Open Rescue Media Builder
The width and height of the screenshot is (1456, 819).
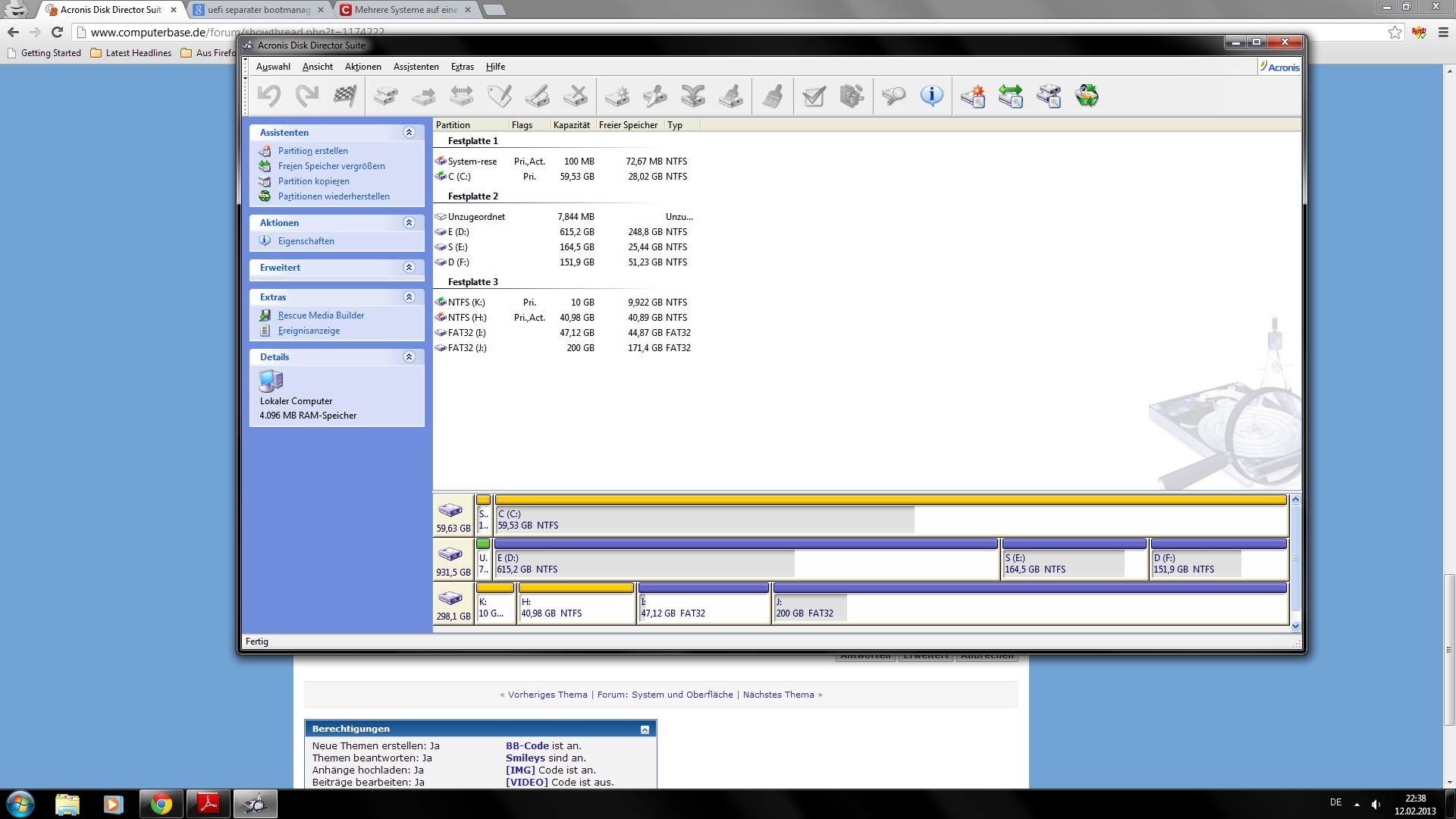pos(321,315)
